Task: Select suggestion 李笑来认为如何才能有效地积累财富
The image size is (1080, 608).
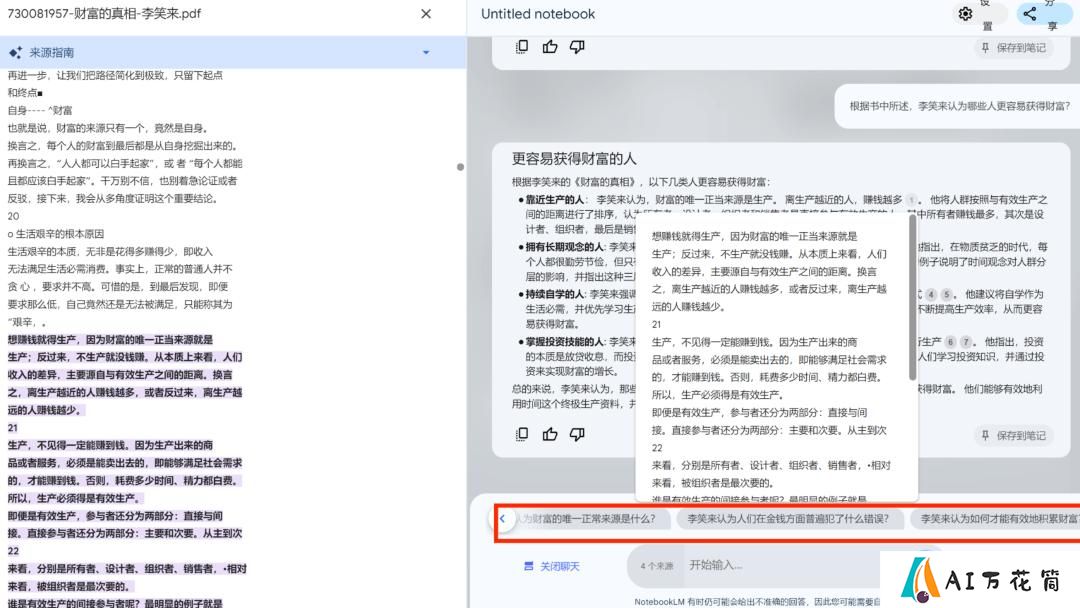Action: [x=995, y=518]
